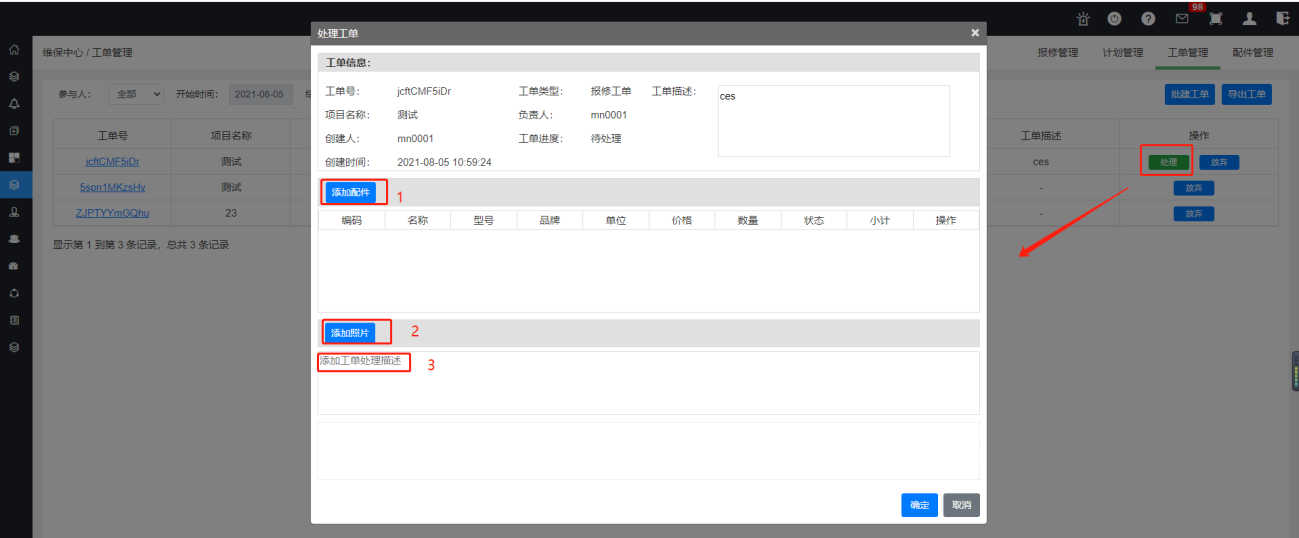This screenshot has height=538, width=1299.
Task: Open work order link 5spn1MKzsHv
Action: click(x=112, y=187)
